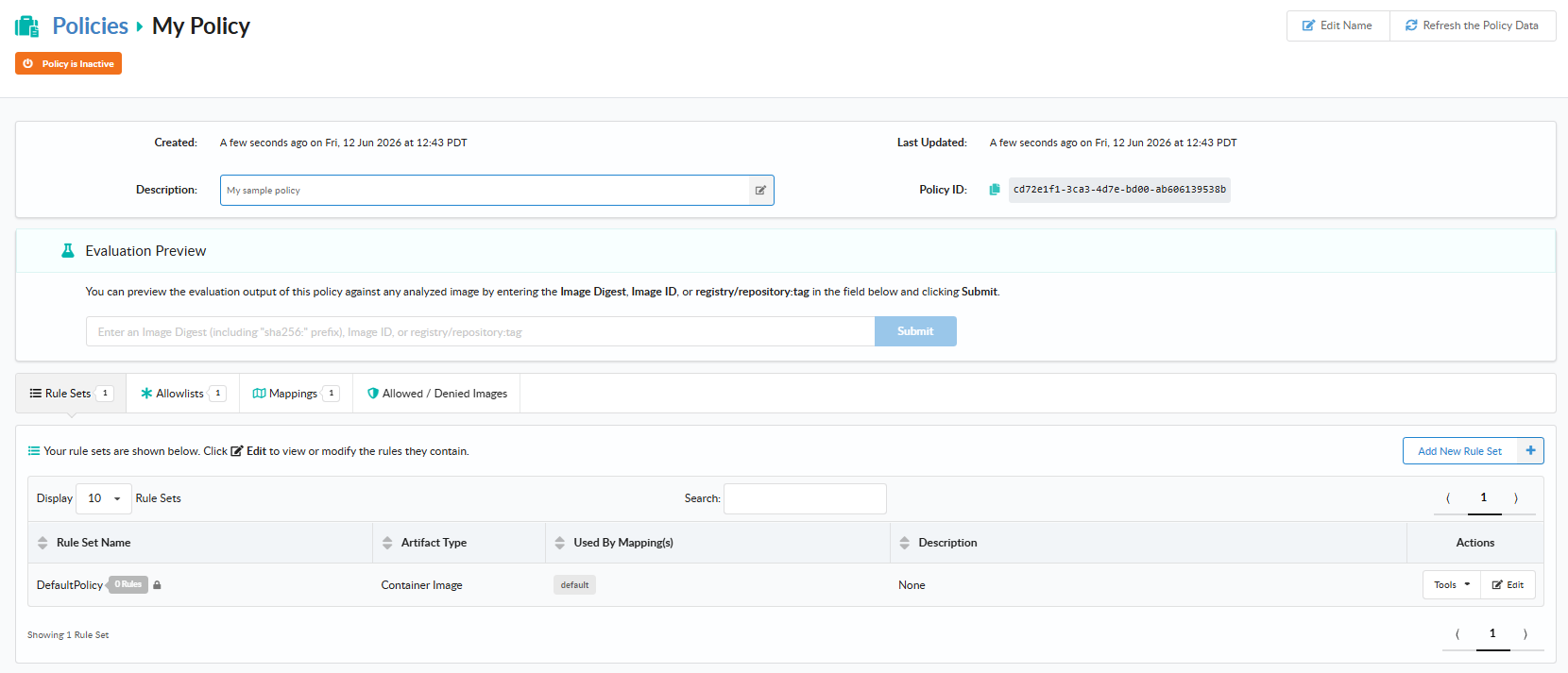Sort by Rule Set Name column arrows
Viewport: 1568px width, 673px height.
point(43,543)
